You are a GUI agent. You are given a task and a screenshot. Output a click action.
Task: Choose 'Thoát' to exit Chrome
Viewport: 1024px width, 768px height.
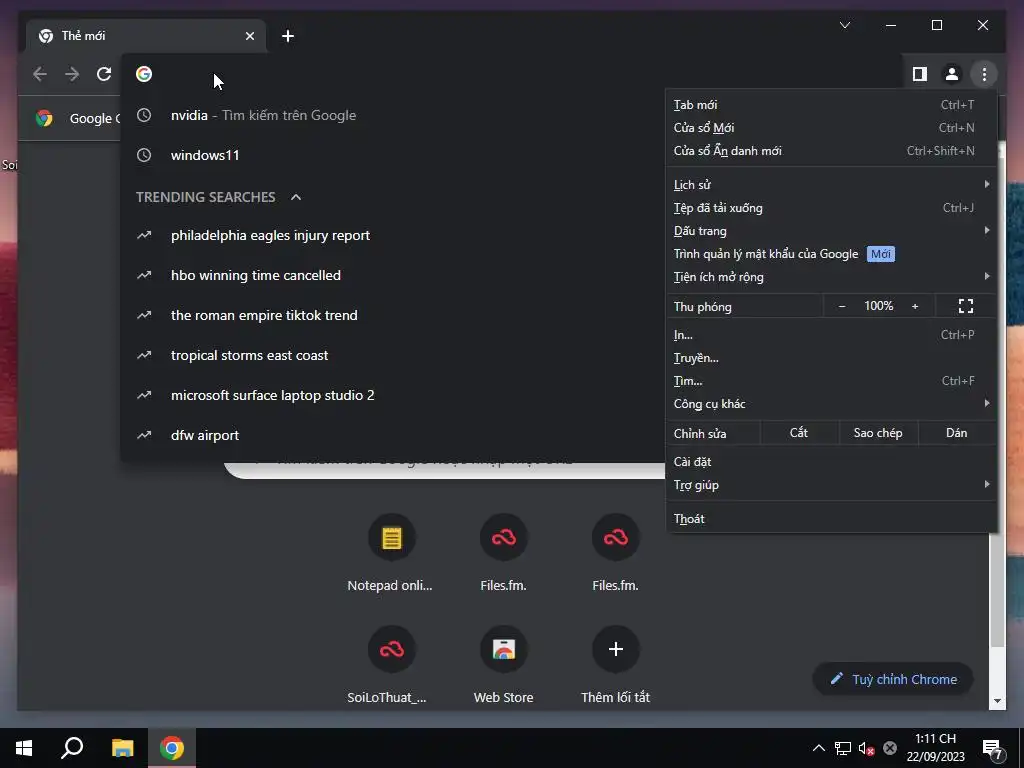pos(831,519)
